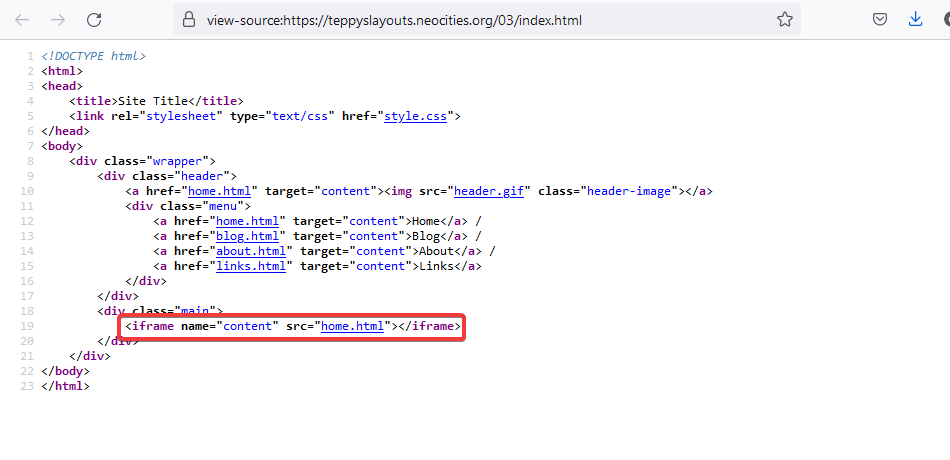Click the DOCTYPE html declaration text
Viewport: 950px width, 460px height.
93,56
